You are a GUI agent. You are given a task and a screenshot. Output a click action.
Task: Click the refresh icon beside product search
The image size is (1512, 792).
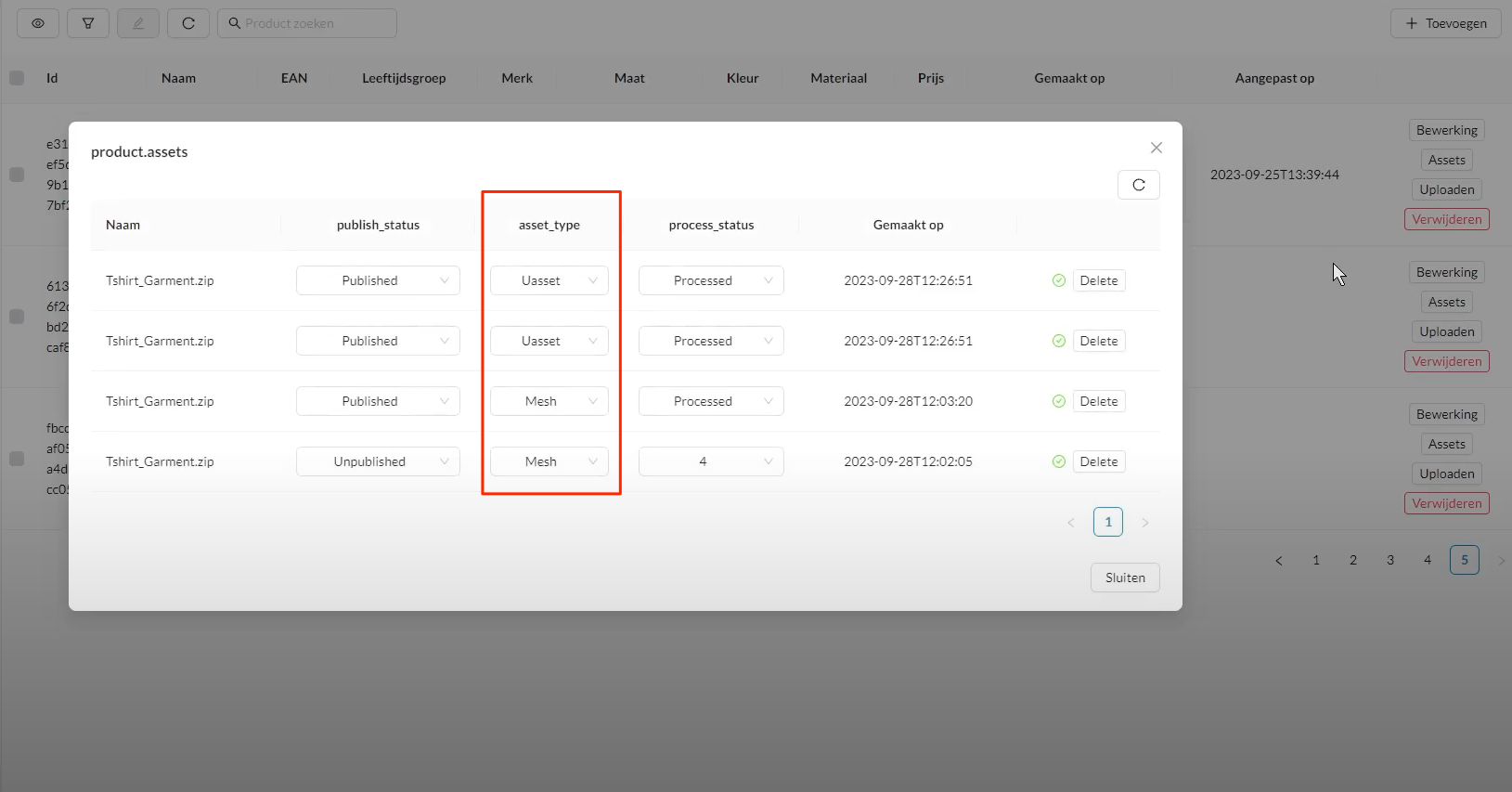[x=188, y=23]
